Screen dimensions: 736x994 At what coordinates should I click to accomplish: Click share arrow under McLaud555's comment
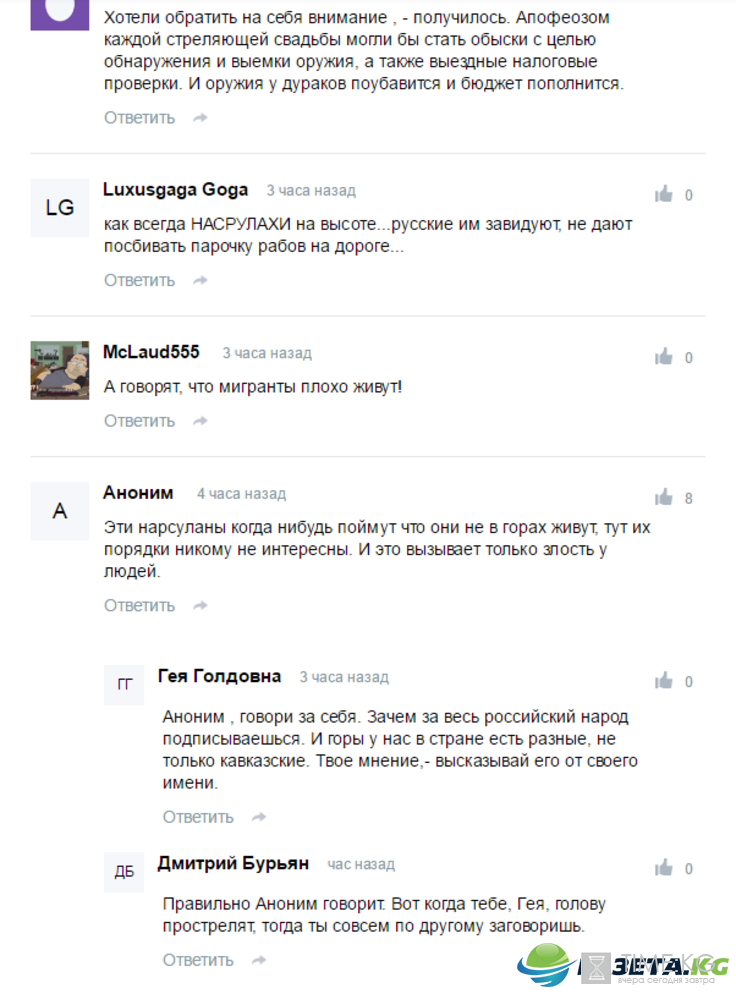point(200,421)
